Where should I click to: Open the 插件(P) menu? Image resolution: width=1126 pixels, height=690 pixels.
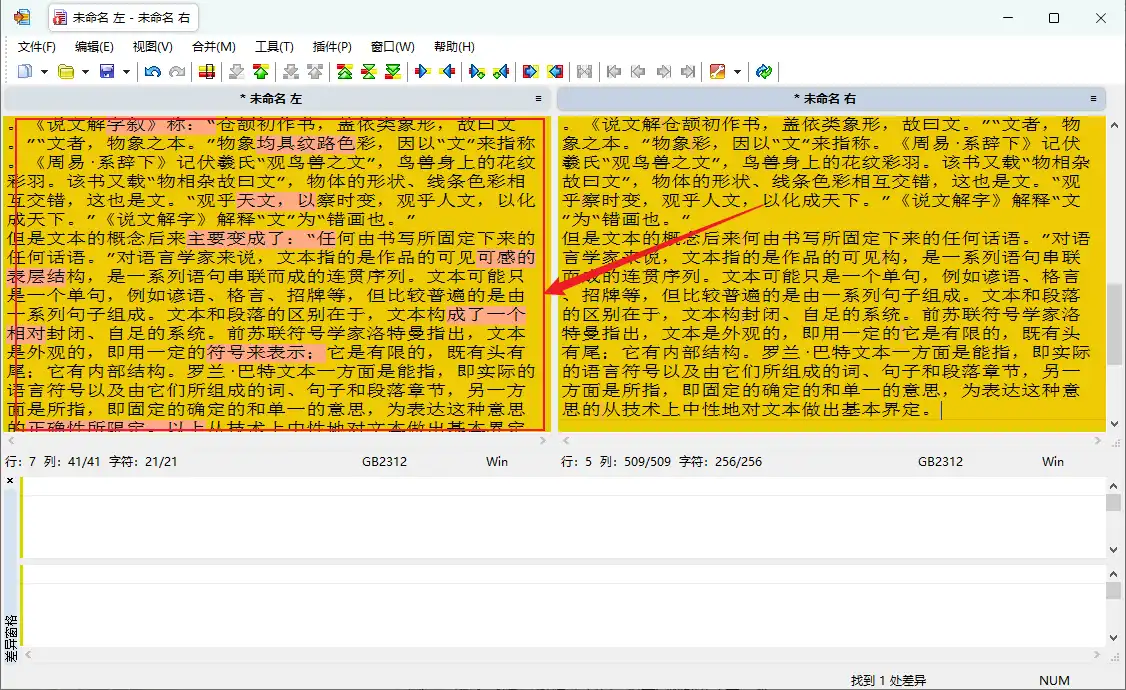point(332,46)
